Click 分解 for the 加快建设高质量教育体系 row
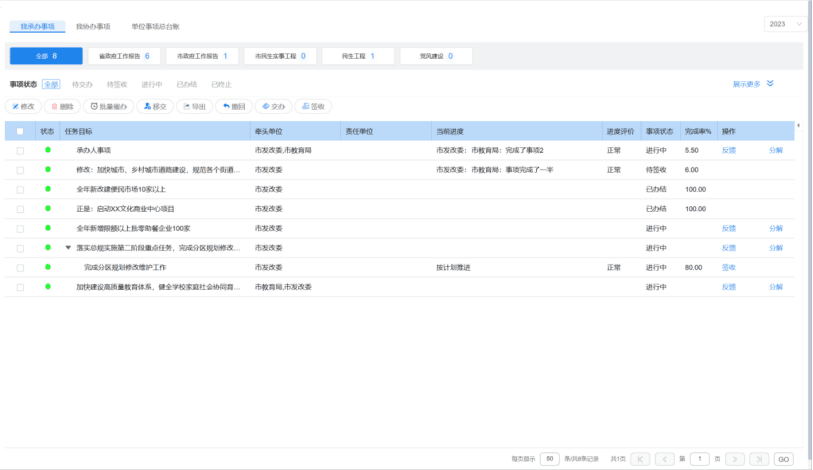 tap(776, 287)
